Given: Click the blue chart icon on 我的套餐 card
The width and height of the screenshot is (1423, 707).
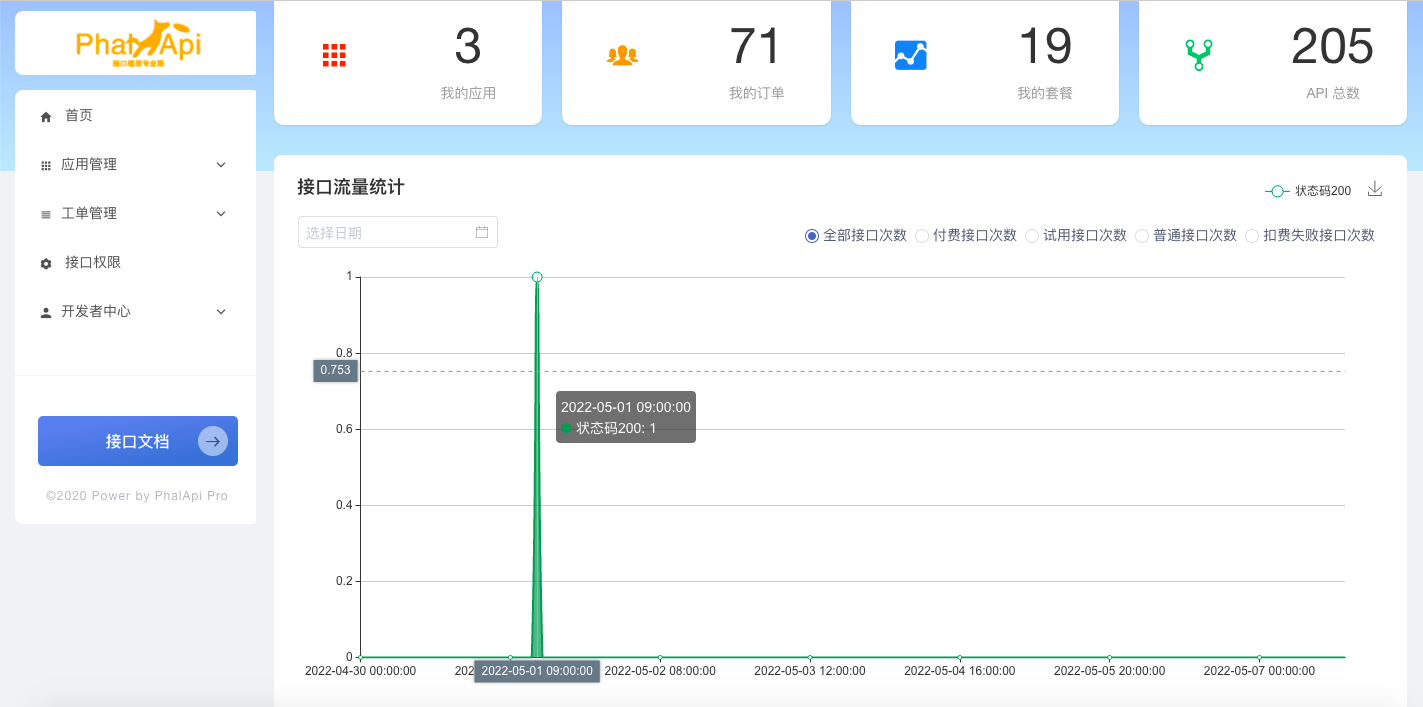Looking at the screenshot, I should (911, 55).
